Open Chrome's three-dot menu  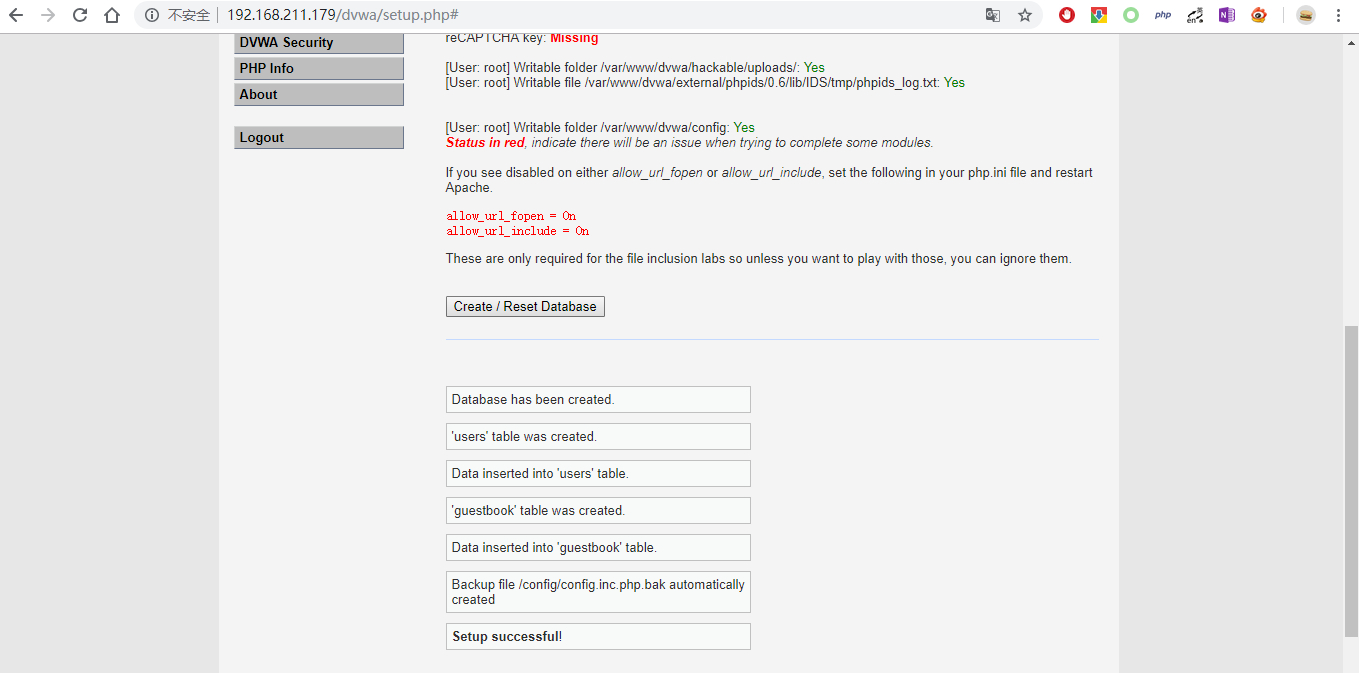pos(1338,15)
